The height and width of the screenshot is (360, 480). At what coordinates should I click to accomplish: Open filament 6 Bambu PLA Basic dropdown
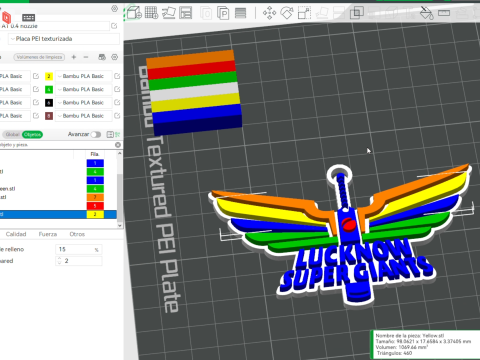[x=83, y=102]
